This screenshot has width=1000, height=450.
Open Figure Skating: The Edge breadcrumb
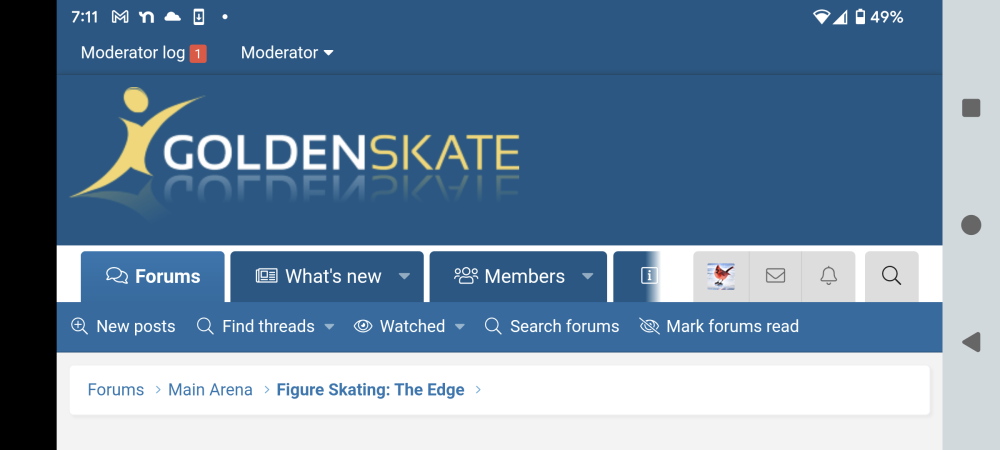click(x=370, y=389)
